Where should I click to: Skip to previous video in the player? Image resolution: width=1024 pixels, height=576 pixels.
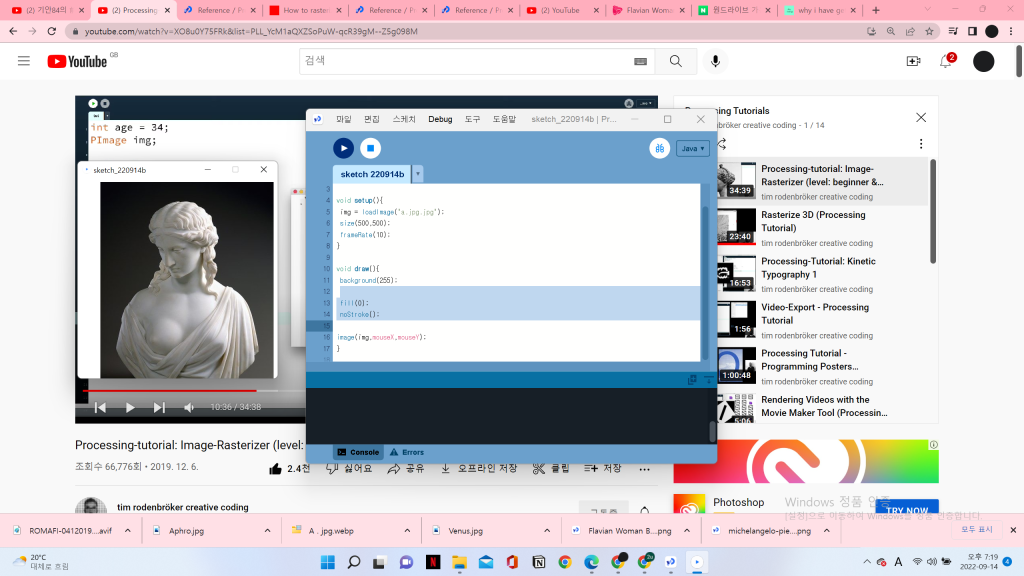point(101,408)
